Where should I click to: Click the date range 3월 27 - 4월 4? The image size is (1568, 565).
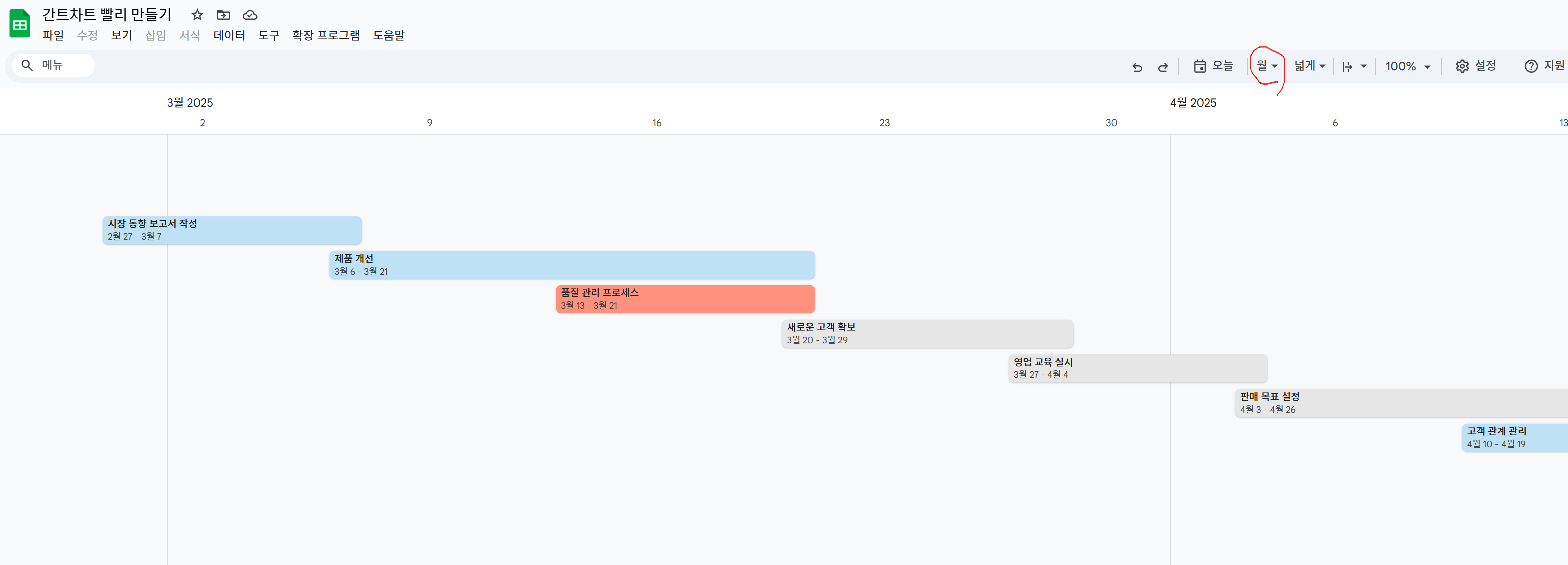coord(1041,375)
